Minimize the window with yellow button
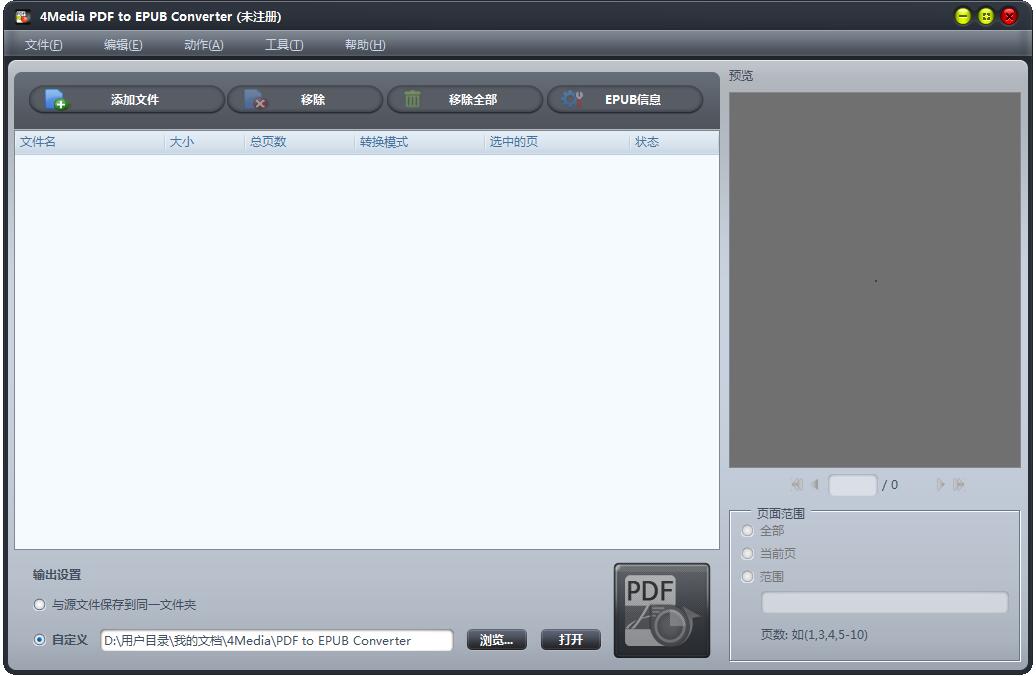This screenshot has width=1036, height=676. [x=963, y=17]
